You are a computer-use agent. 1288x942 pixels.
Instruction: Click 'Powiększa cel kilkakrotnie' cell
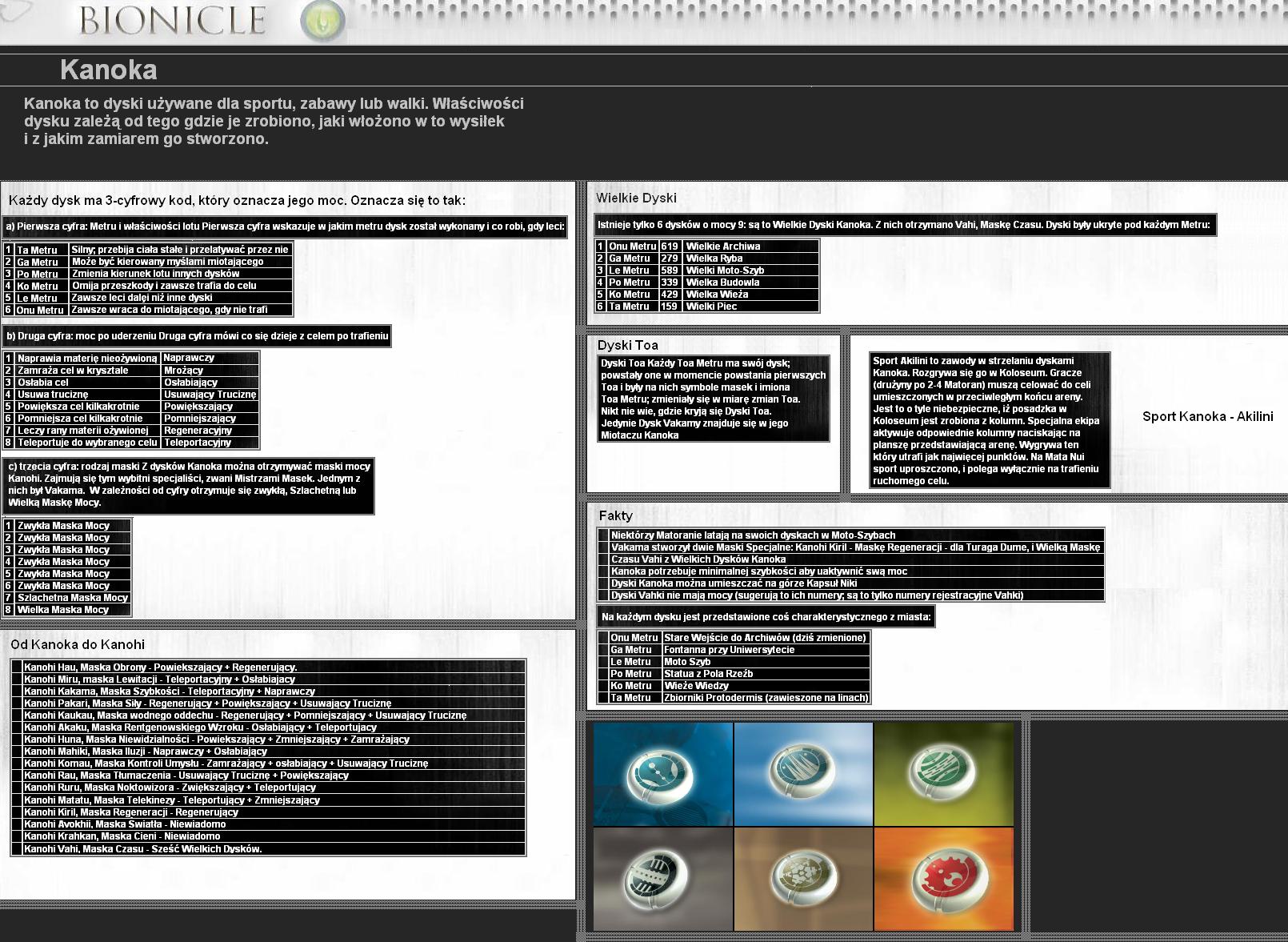(88, 407)
